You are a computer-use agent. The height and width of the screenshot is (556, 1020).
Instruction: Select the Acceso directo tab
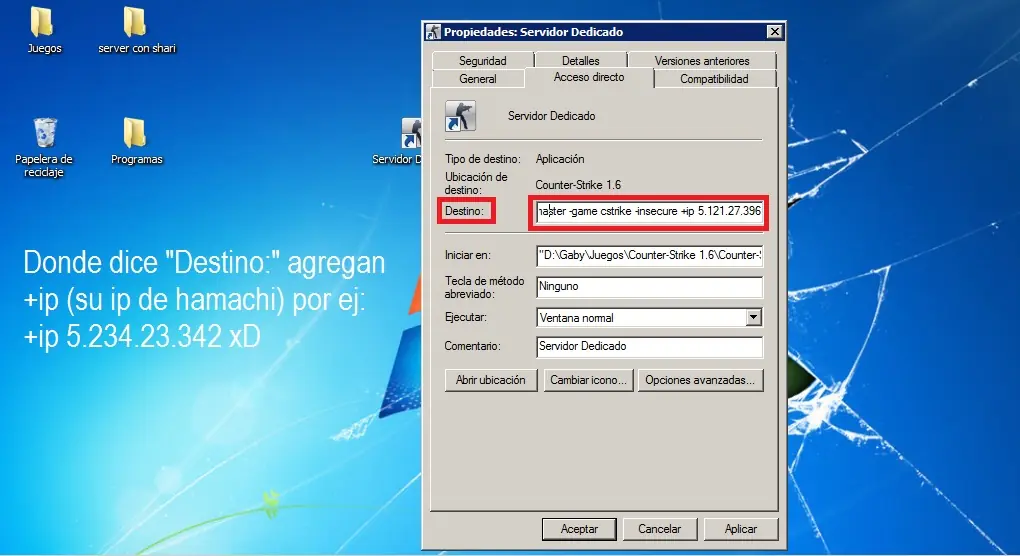pyautogui.click(x=589, y=77)
